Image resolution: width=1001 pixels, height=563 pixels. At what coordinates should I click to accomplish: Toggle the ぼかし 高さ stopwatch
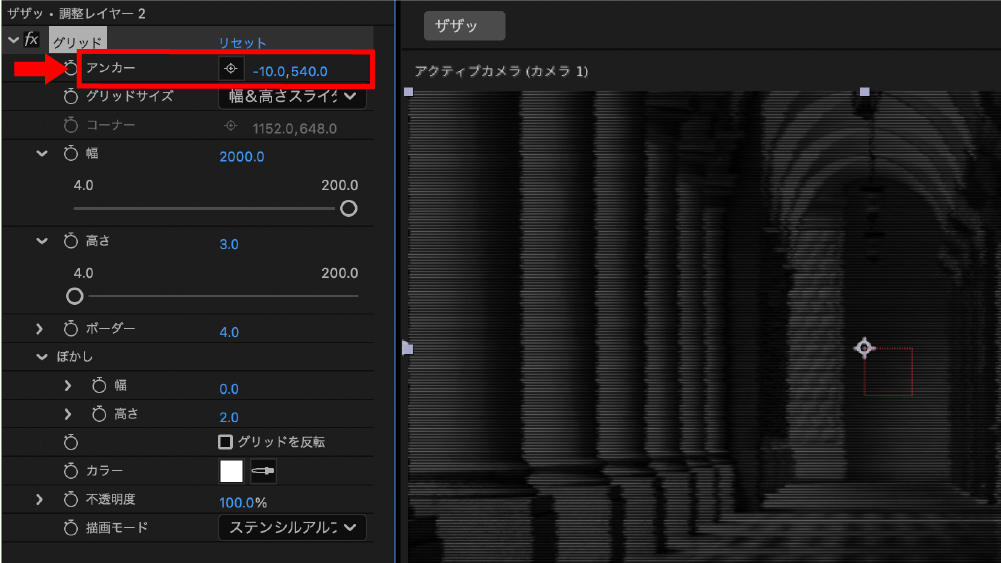[98, 414]
